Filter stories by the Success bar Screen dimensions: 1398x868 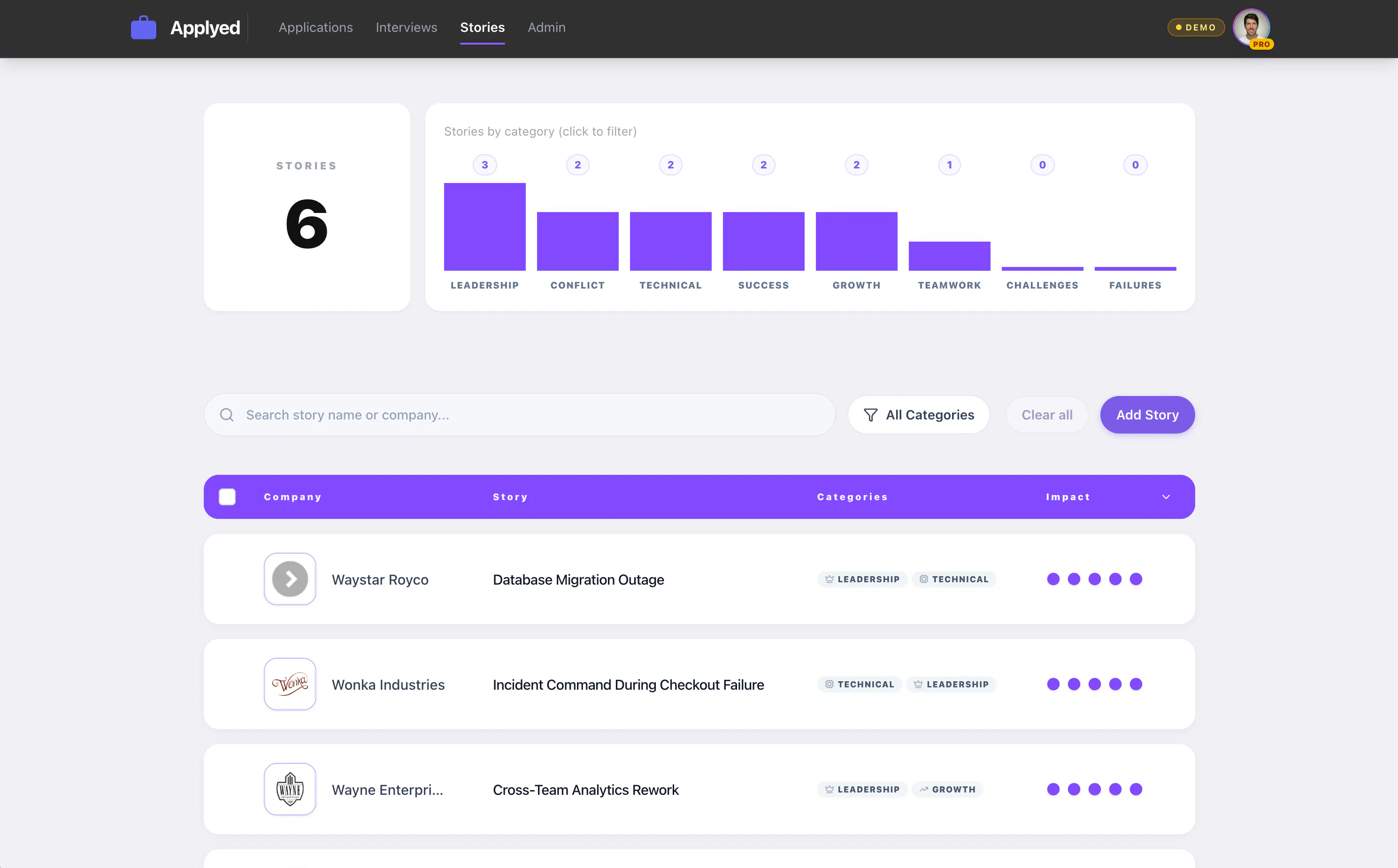pyautogui.click(x=764, y=241)
